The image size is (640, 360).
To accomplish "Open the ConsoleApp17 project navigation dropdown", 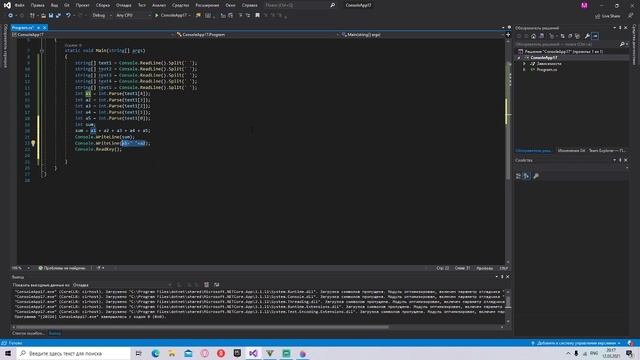I will (x=93, y=35).
